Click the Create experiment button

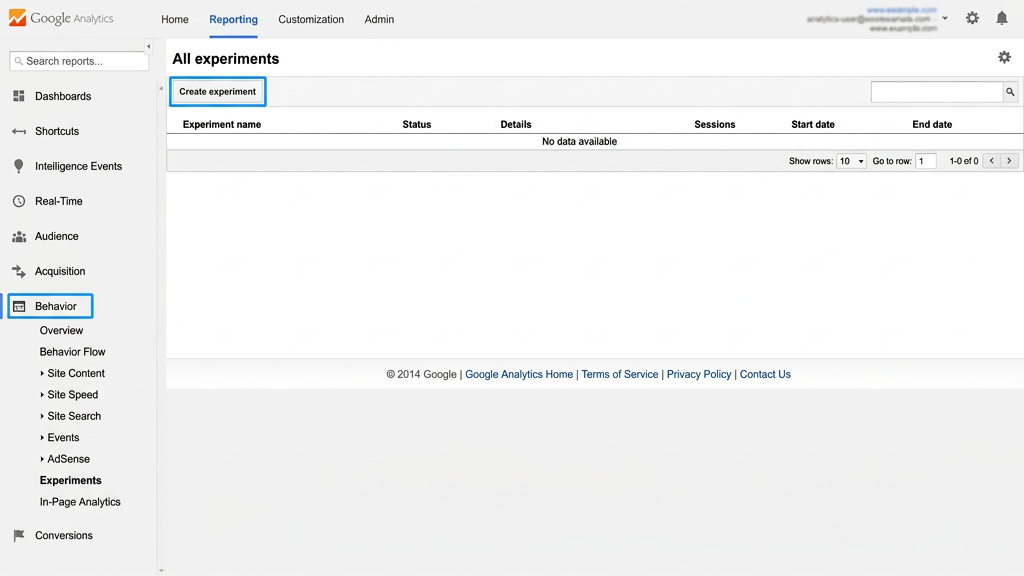217,91
